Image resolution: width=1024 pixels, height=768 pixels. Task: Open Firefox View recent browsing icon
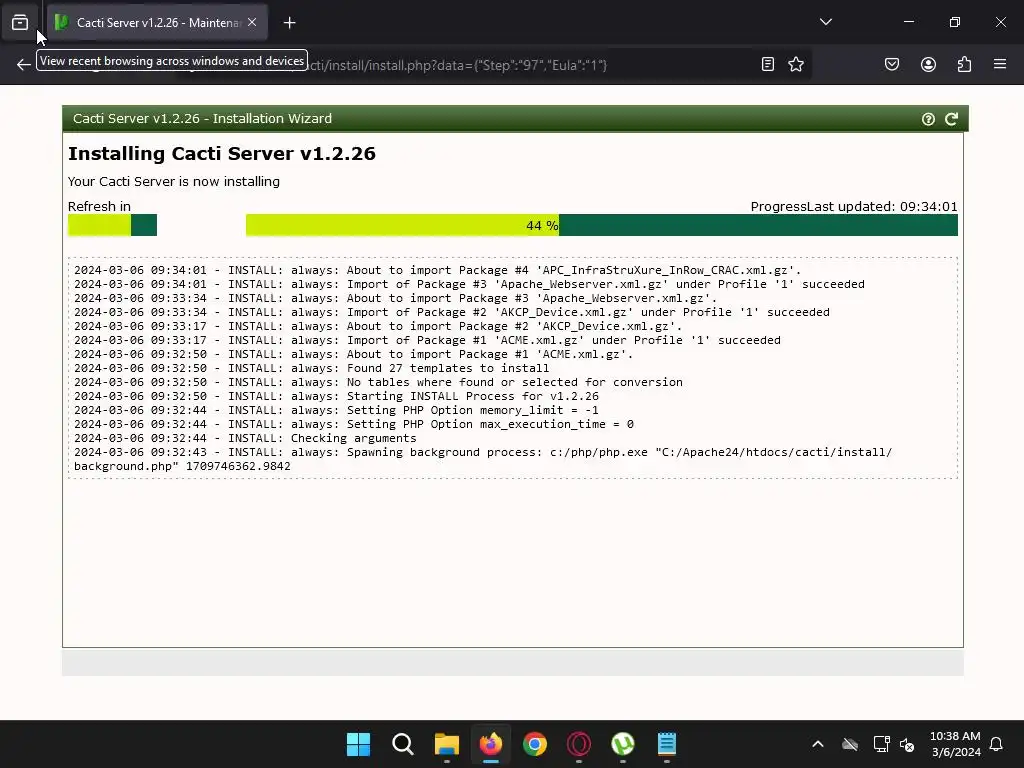tap(20, 22)
